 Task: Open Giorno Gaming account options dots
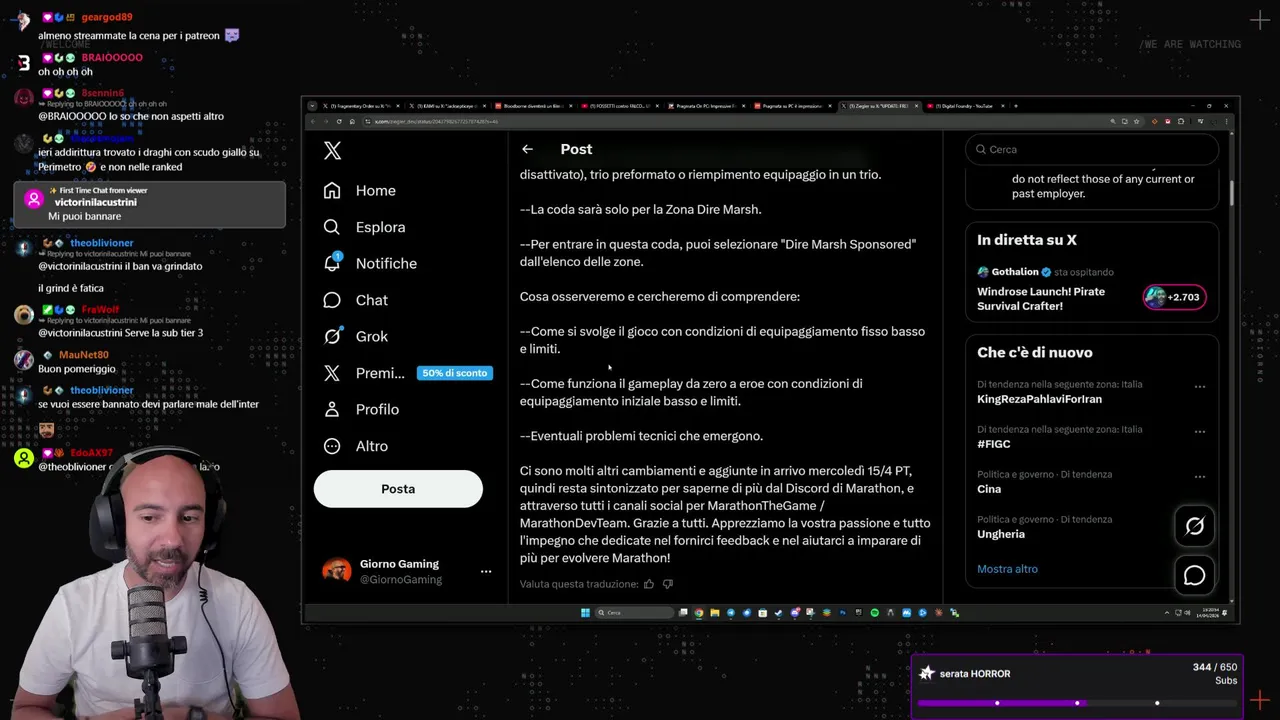486,572
